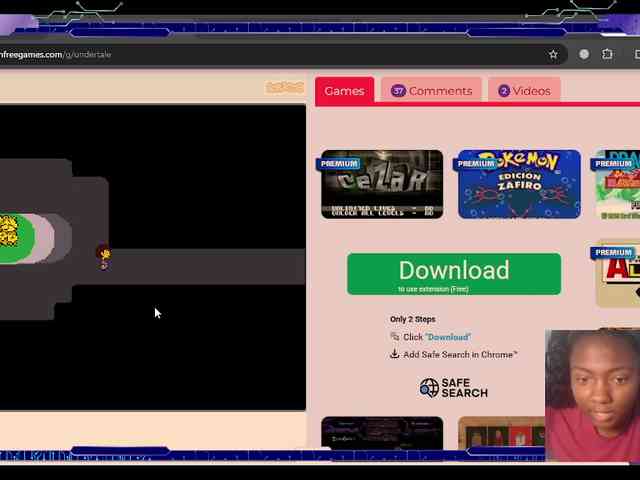Click the golden flower patch in the game
This screenshot has height=480, width=640.
click(9, 231)
